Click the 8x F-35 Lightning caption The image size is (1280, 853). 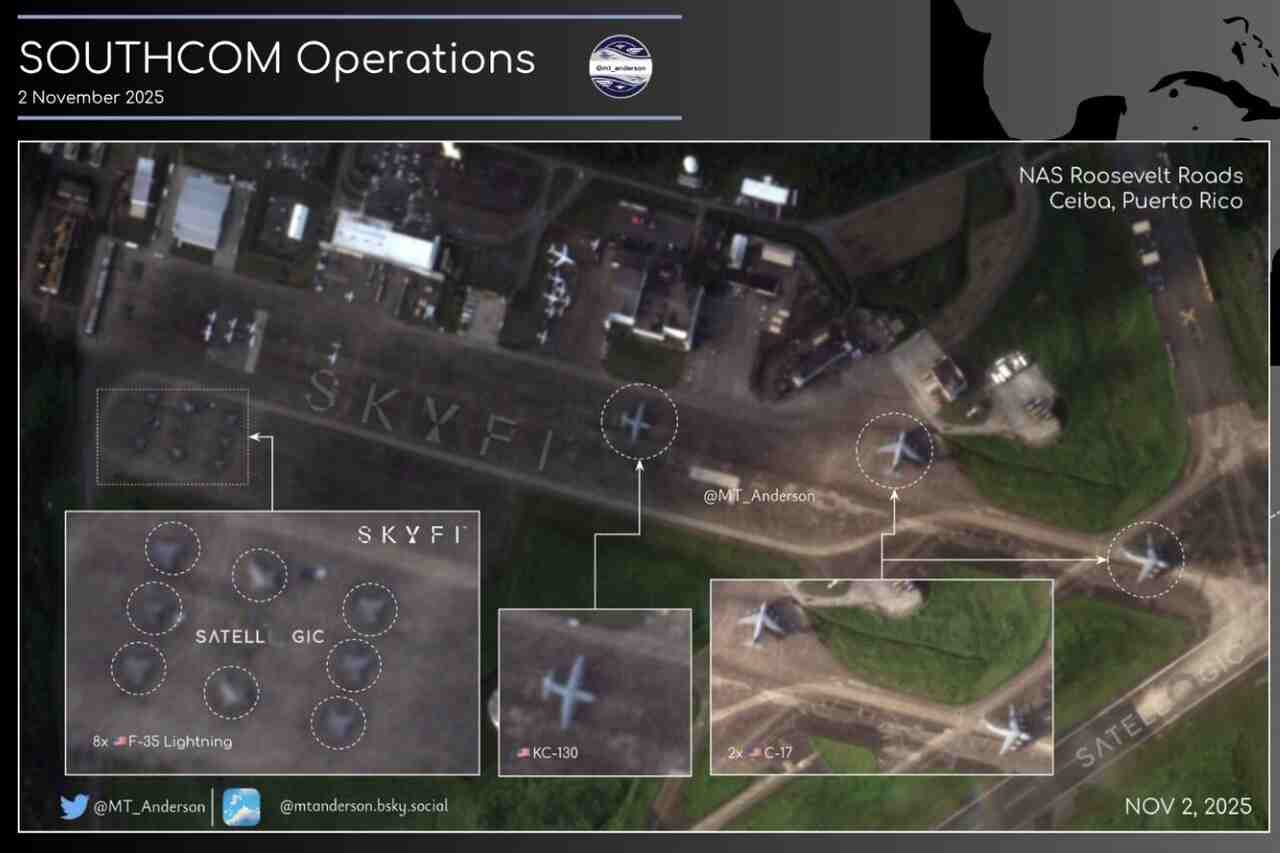point(162,742)
